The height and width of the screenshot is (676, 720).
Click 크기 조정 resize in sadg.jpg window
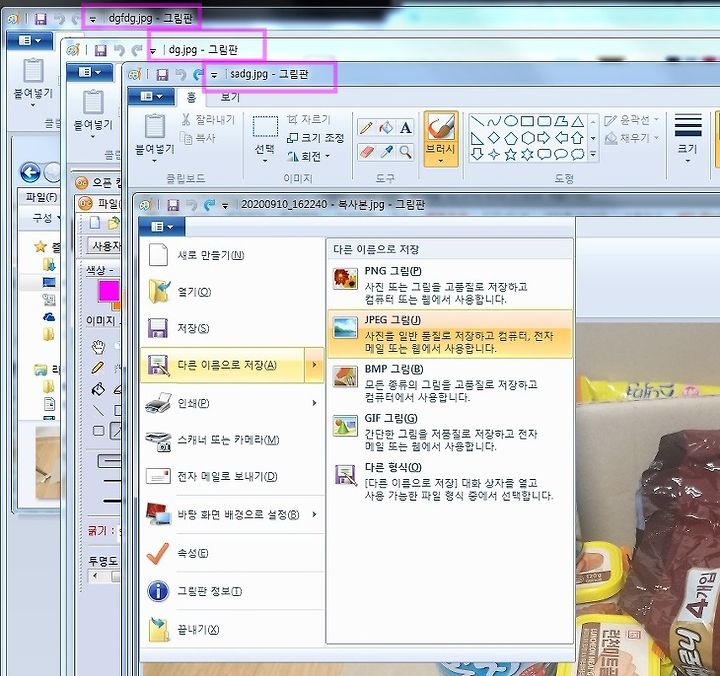pyautogui.click(x=315, y=138)
